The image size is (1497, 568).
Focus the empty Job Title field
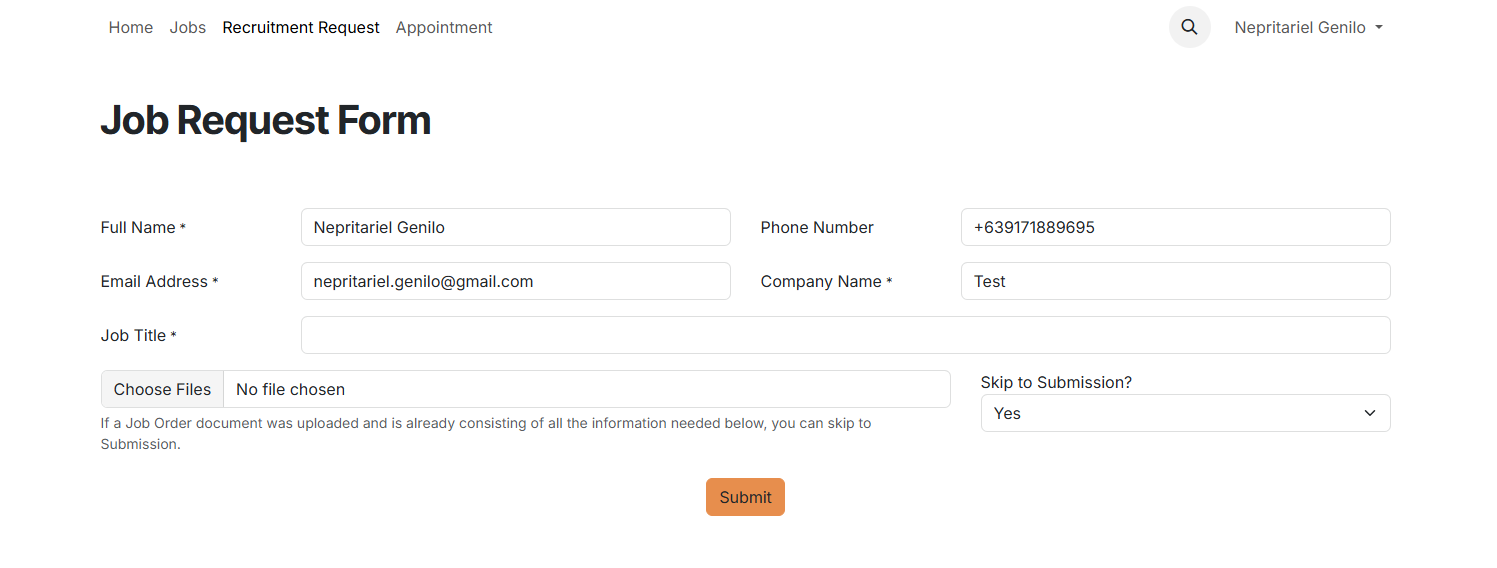[845, 335]
